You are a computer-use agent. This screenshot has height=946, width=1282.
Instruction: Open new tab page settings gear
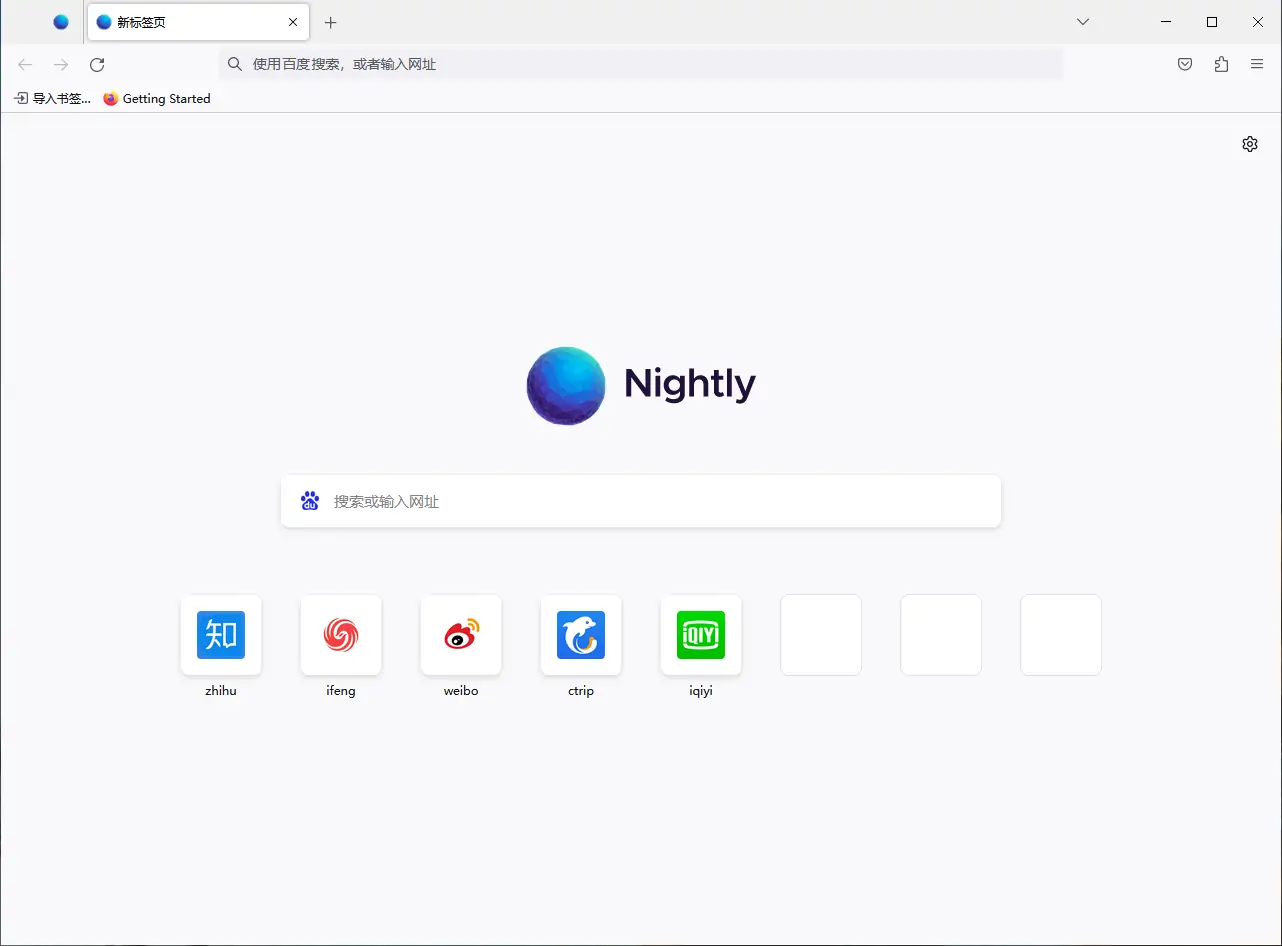pos(1249,143)
